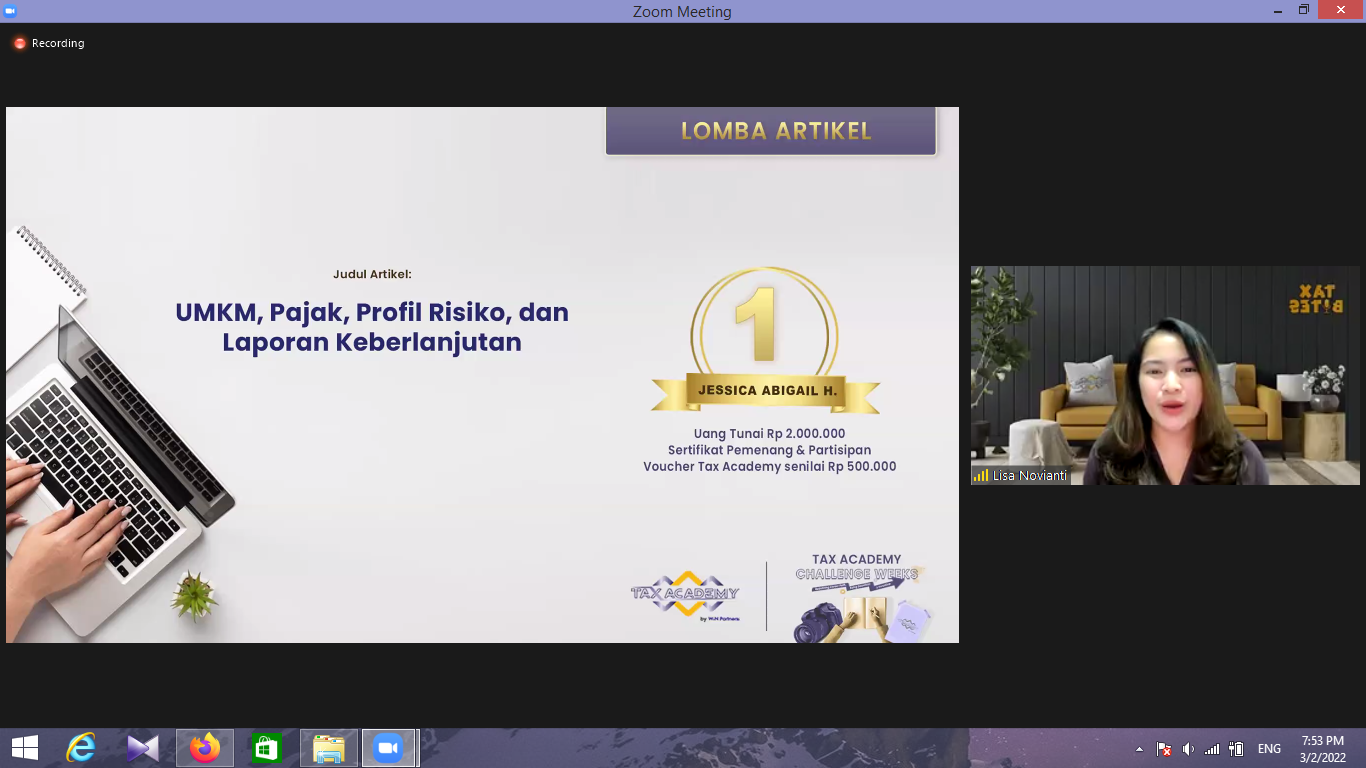Click the Restore Down button of Zoom Meeting
The height and width of the screenshot is (768, 1366).
1303,10
